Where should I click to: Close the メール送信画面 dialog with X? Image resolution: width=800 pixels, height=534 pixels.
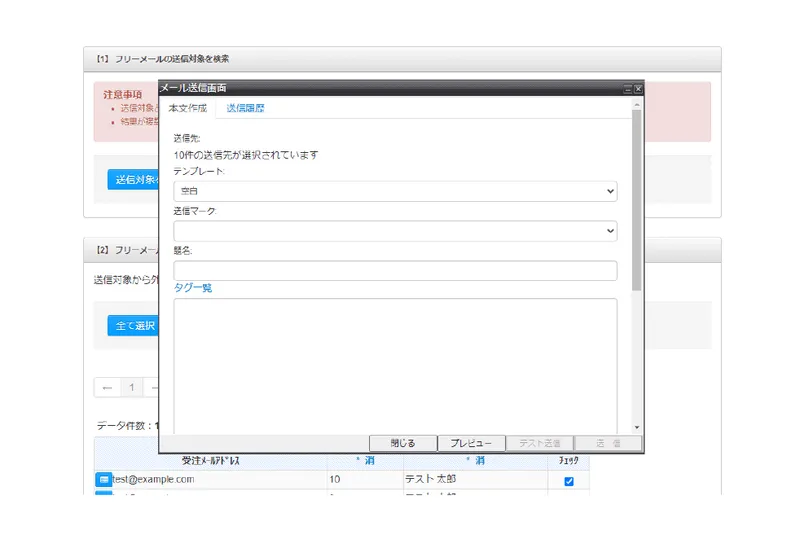(x=638, y=89)
